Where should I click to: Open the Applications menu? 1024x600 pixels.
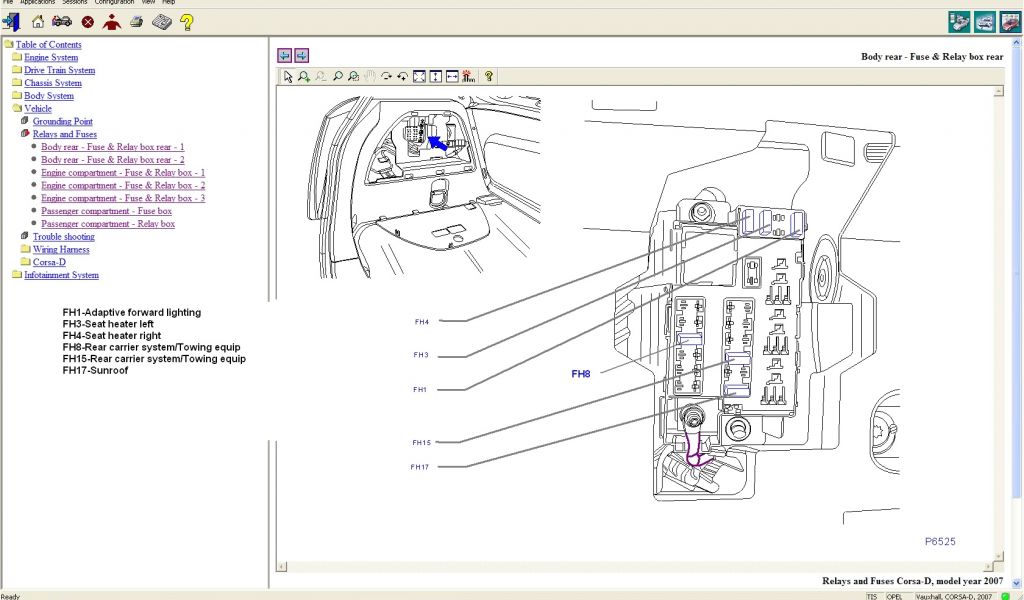click(x=38, y=3)
